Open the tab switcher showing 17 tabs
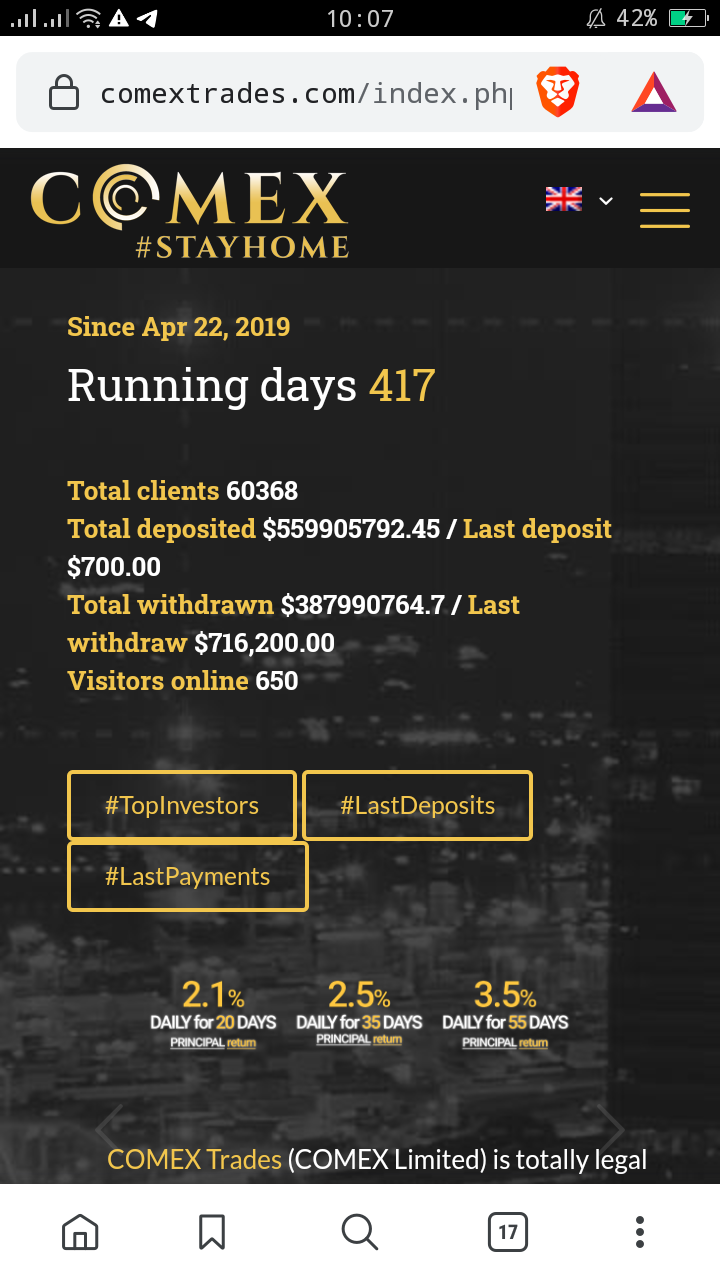 click(x=508, y=1232)
